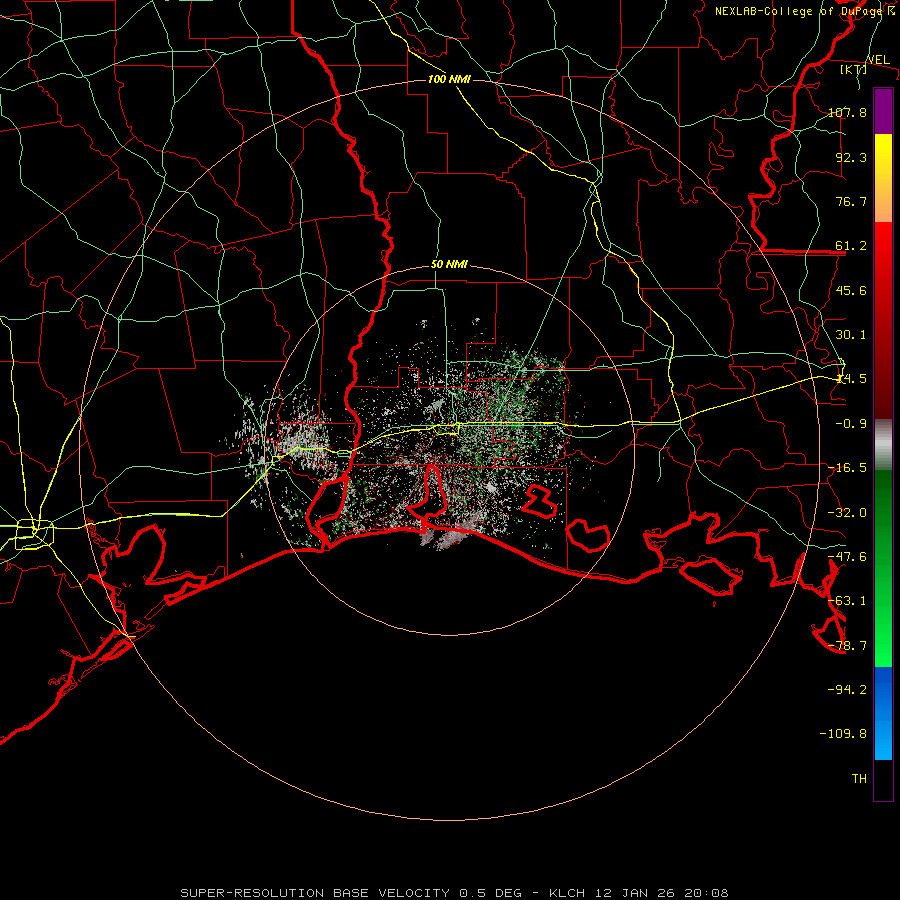
Task: Click the TH legend label
Action: click(x=859, y=779)
